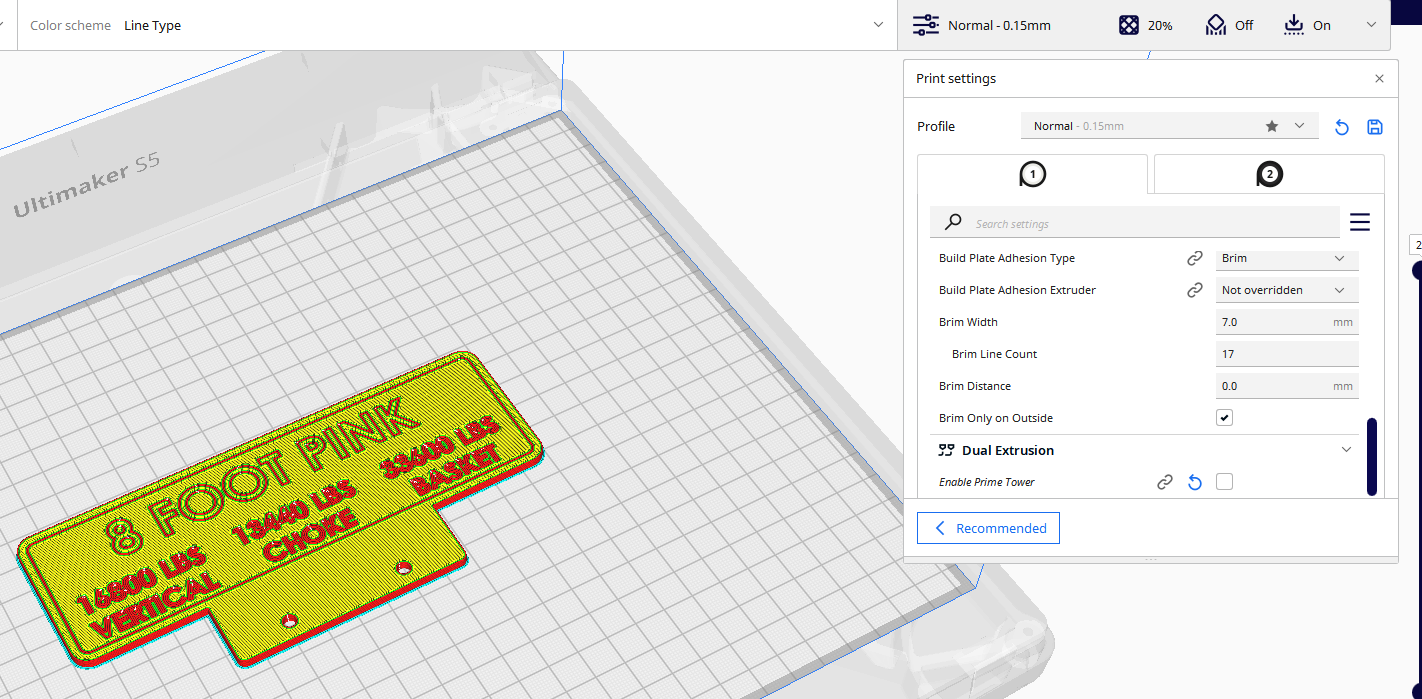Screen dimensions: 1422x699
Task: Open the settings visibility hamburger menu
Action: click(x=1360, y=222)
